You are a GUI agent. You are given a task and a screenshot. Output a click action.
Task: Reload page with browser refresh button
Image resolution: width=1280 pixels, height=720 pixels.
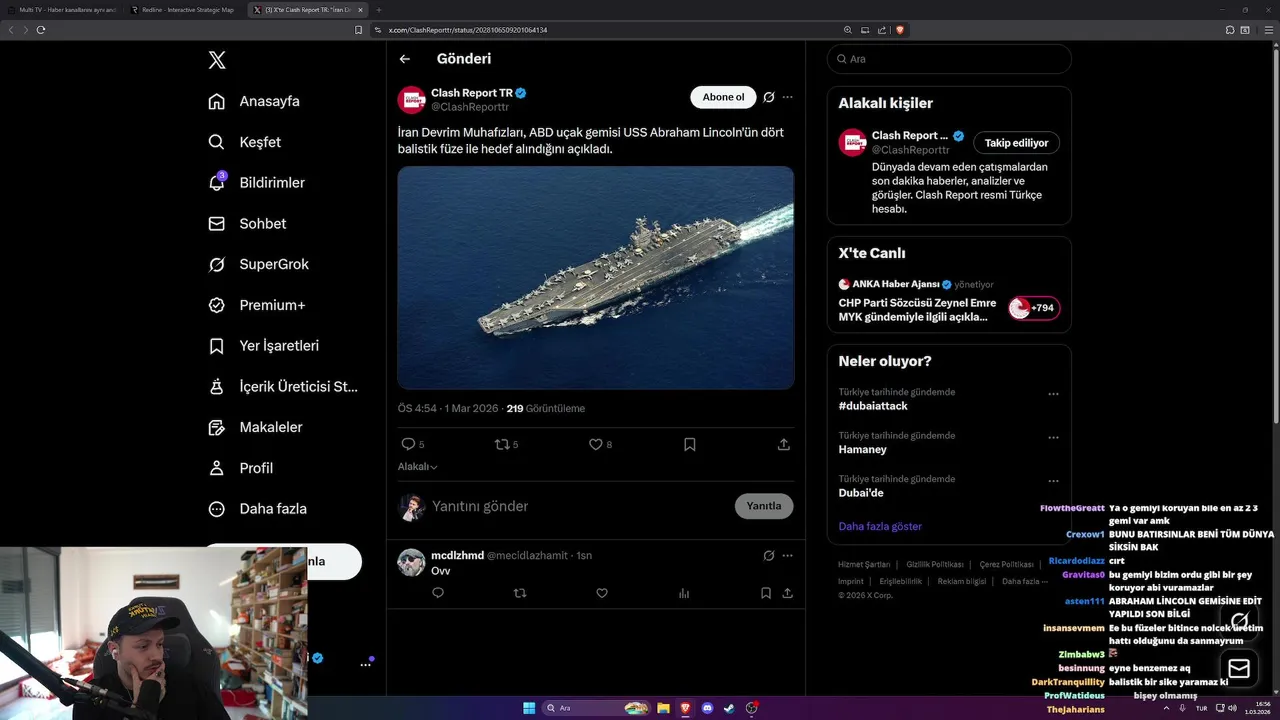point(41,30)
